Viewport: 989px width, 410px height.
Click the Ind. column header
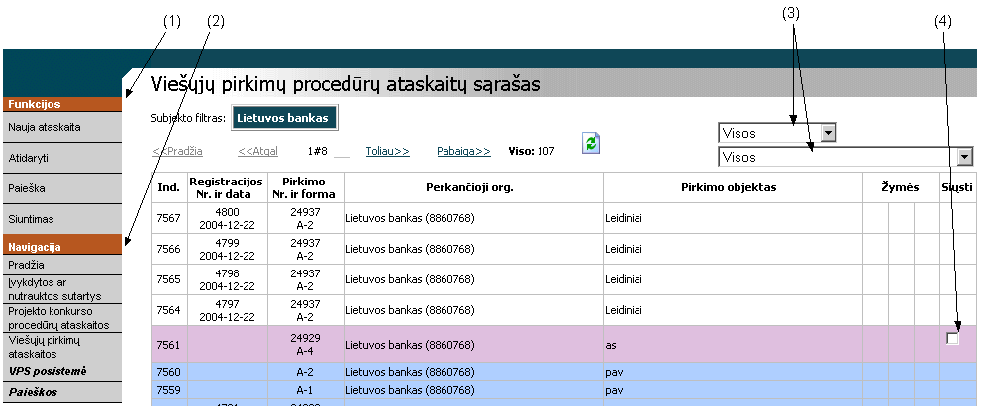pyautogui.click(x=167, y=187)
